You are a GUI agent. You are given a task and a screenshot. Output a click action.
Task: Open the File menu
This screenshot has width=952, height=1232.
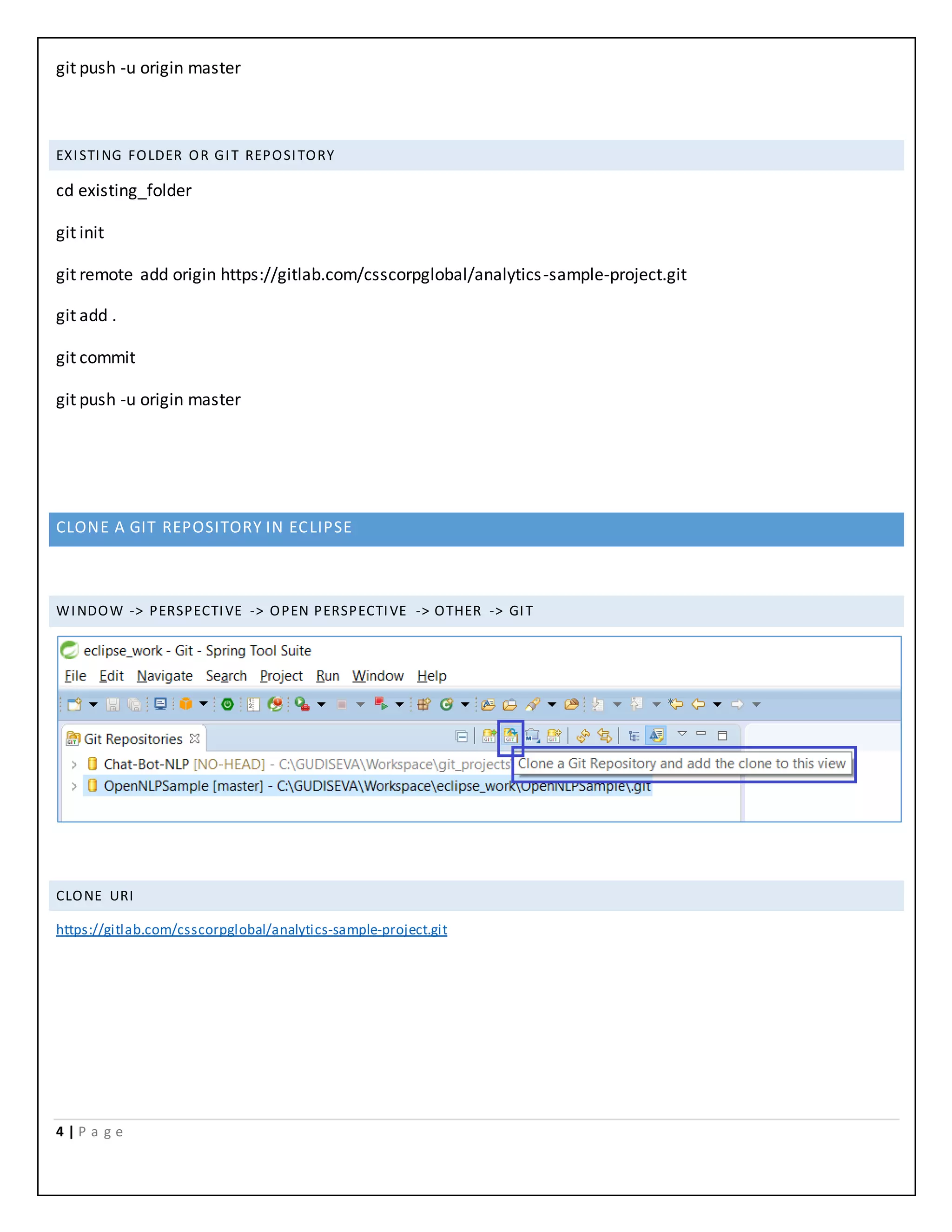pyautogui.click(x=76, y=676)
